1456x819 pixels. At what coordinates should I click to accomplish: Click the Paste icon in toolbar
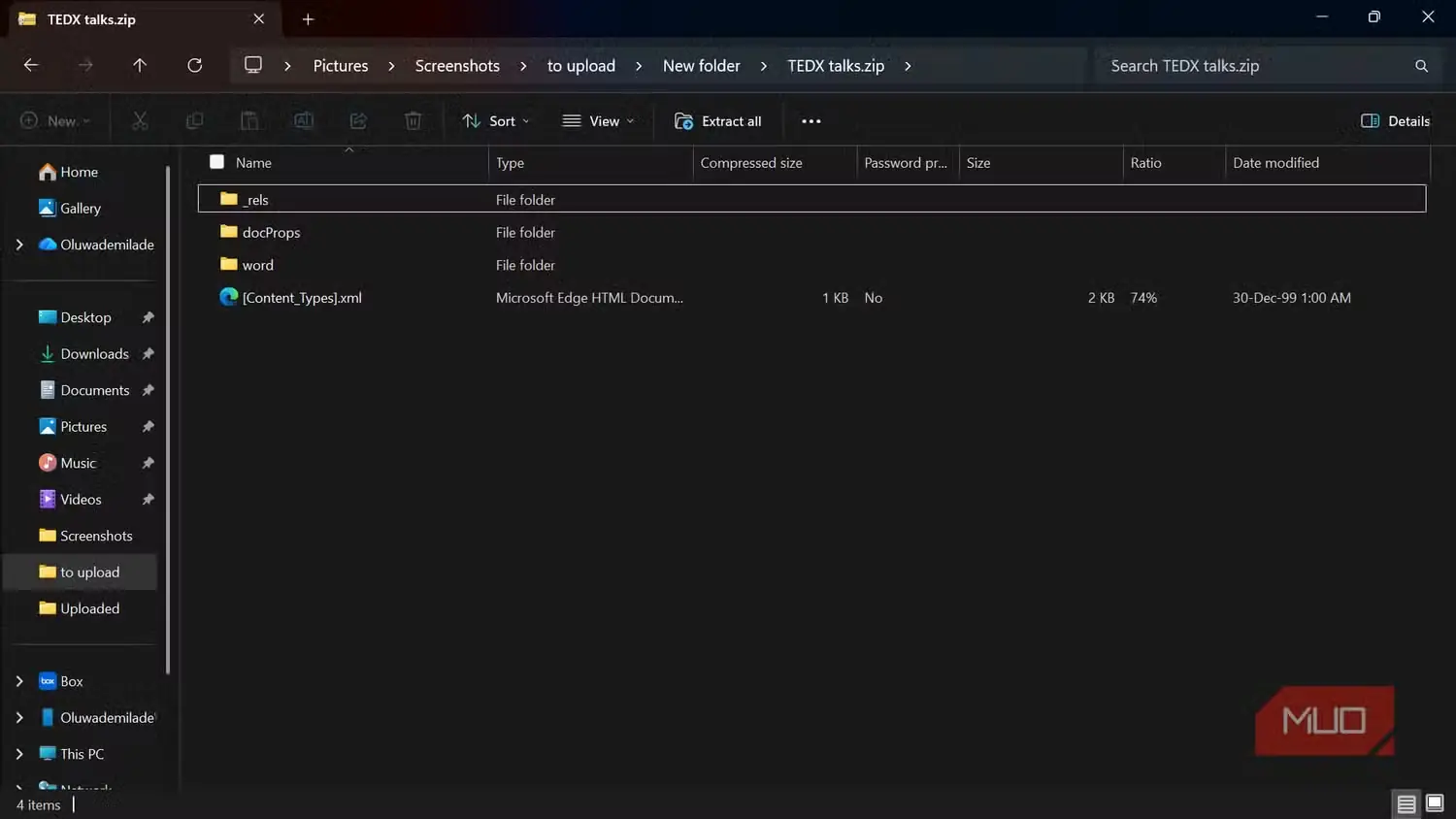pyautogui.click(x=249, y=120)
